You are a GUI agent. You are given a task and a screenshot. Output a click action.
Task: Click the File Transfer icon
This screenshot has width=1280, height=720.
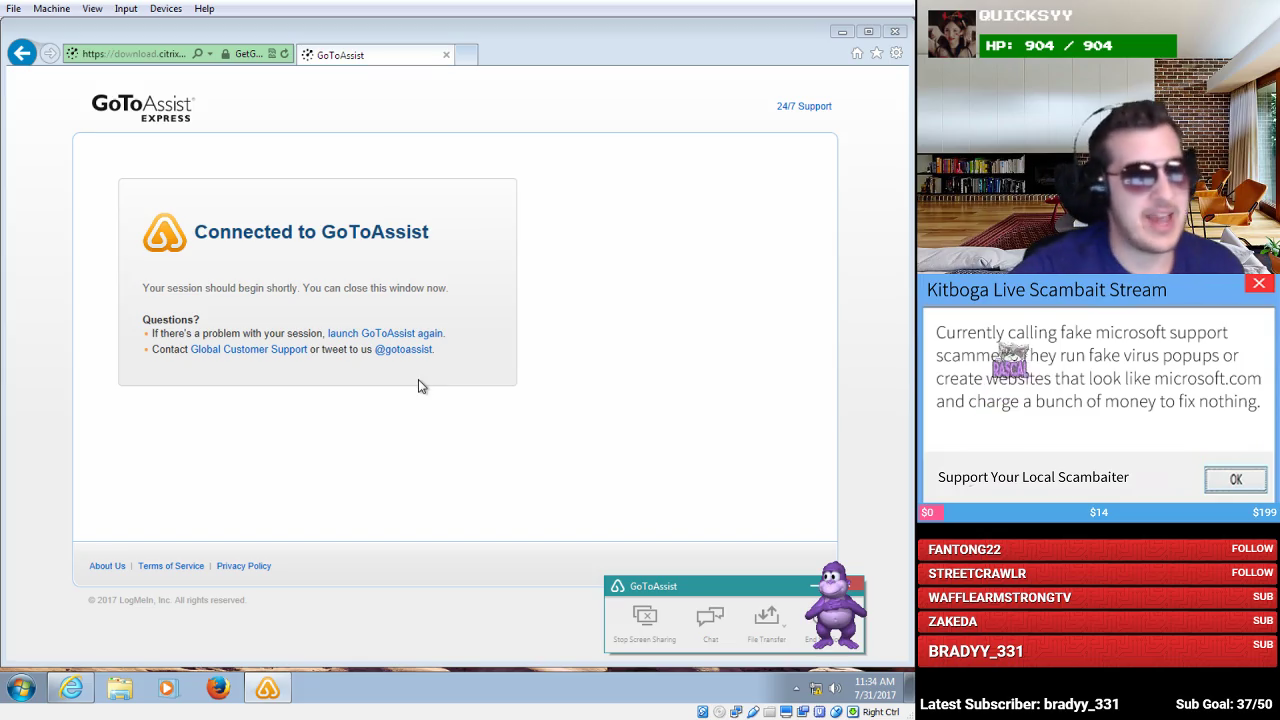pos(767,616)
